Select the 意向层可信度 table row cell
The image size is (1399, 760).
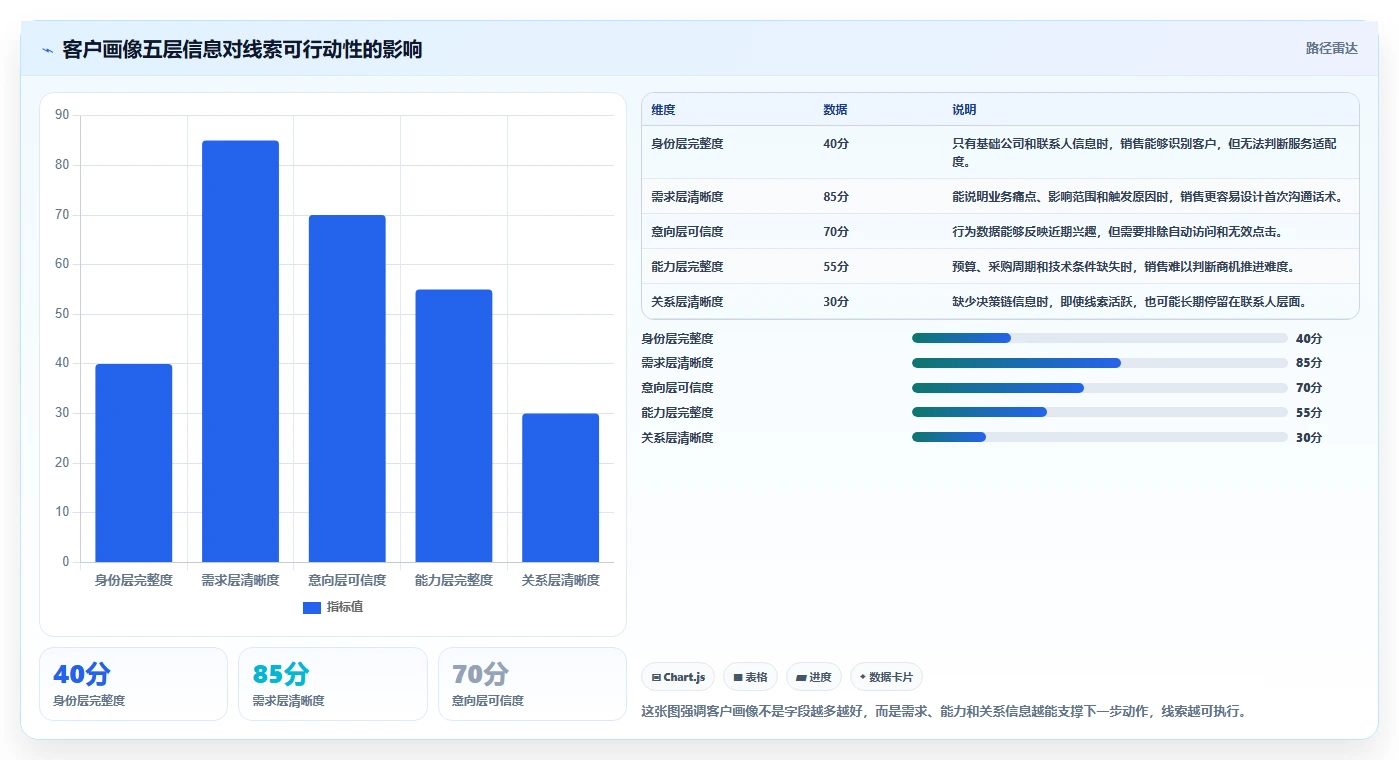coord(687,231)
